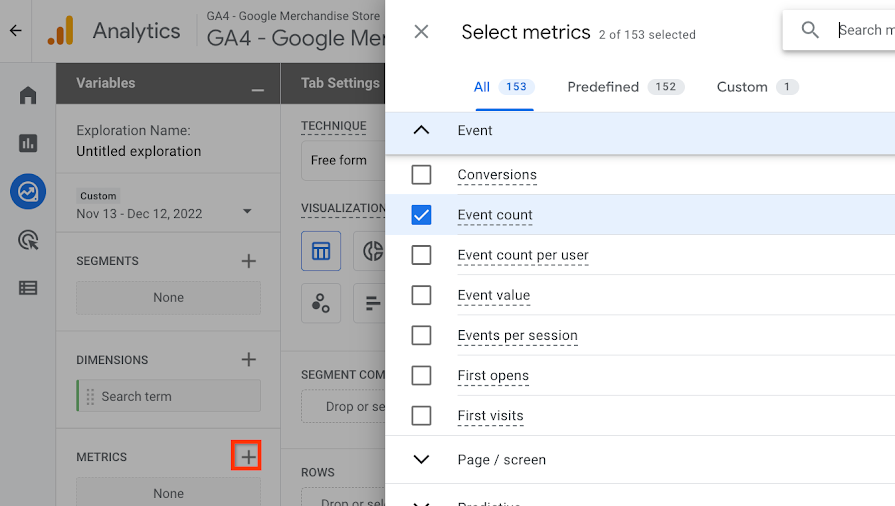Select the table visualization icon
The width and height of the screenshot is (895, 506).
pyautogui.click(x=321, y=251)
